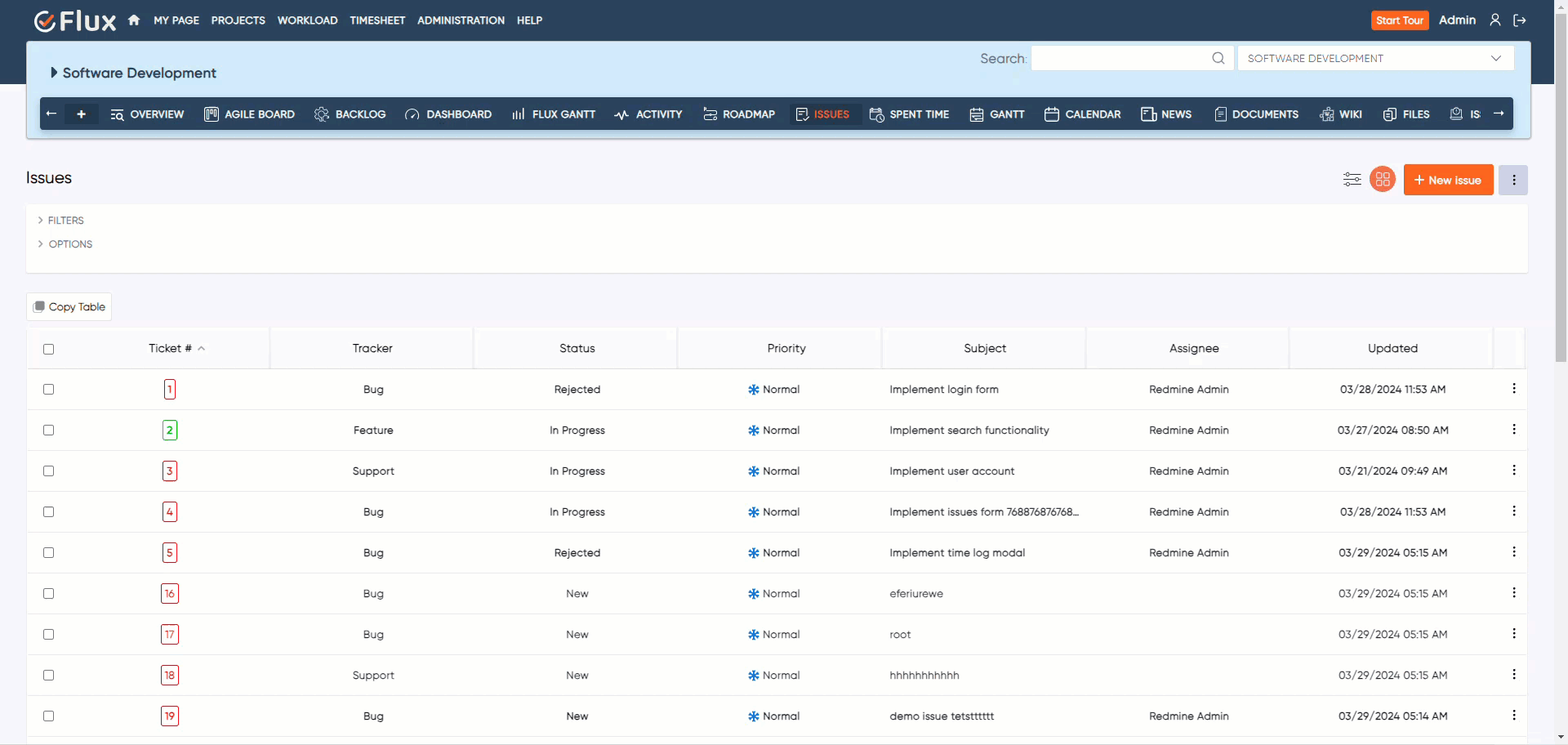Click the logout icon beside Admin
Viewport: 1568px width, 745px height.
(x=1520, y=20)
